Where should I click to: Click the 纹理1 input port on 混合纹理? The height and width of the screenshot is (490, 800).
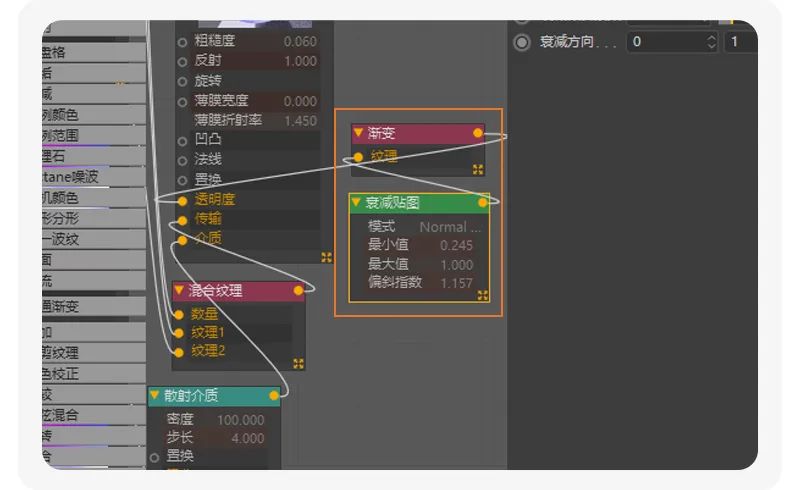click(179, 333)
